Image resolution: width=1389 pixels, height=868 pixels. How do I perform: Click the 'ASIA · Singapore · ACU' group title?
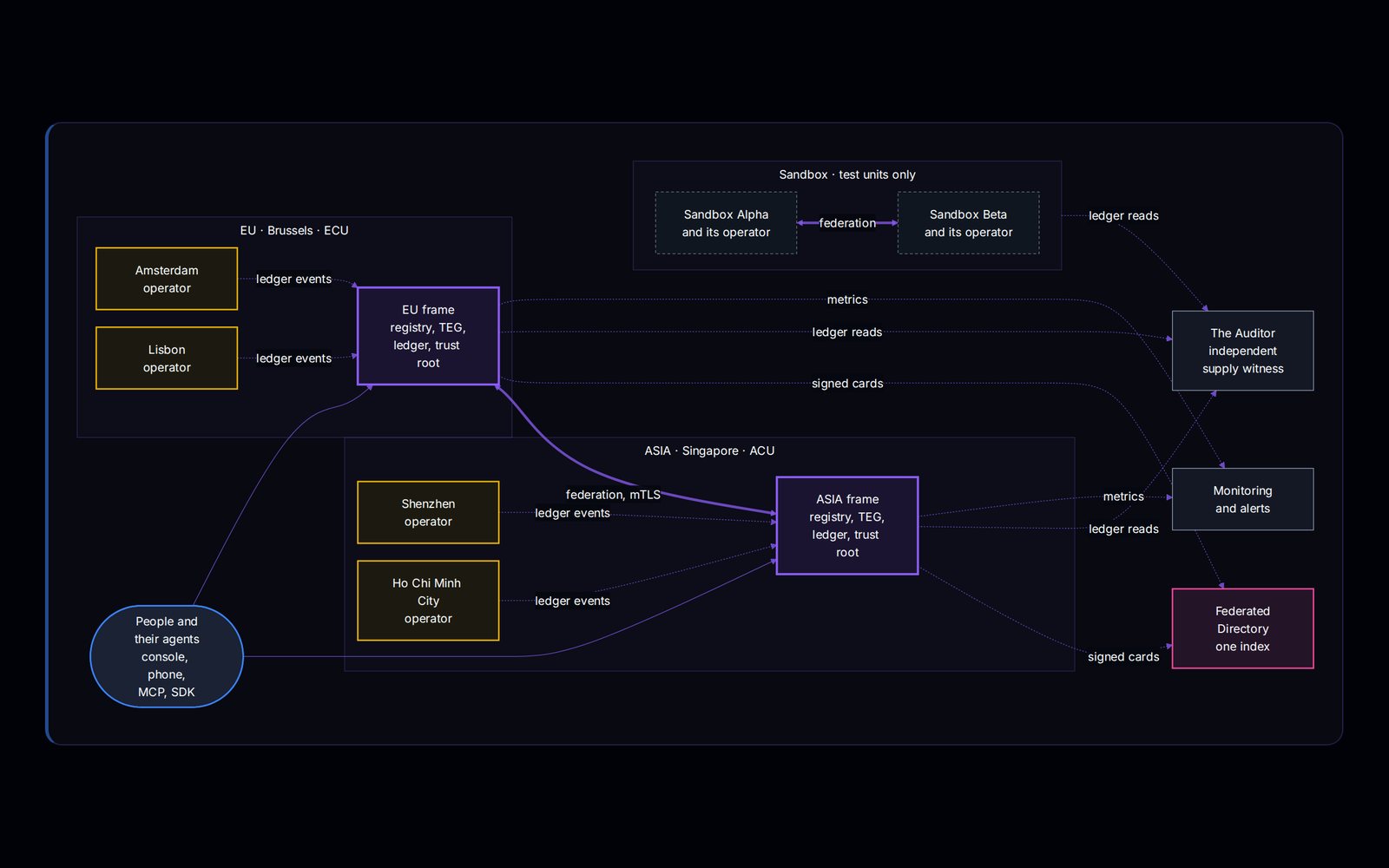[x=709, y=450]
